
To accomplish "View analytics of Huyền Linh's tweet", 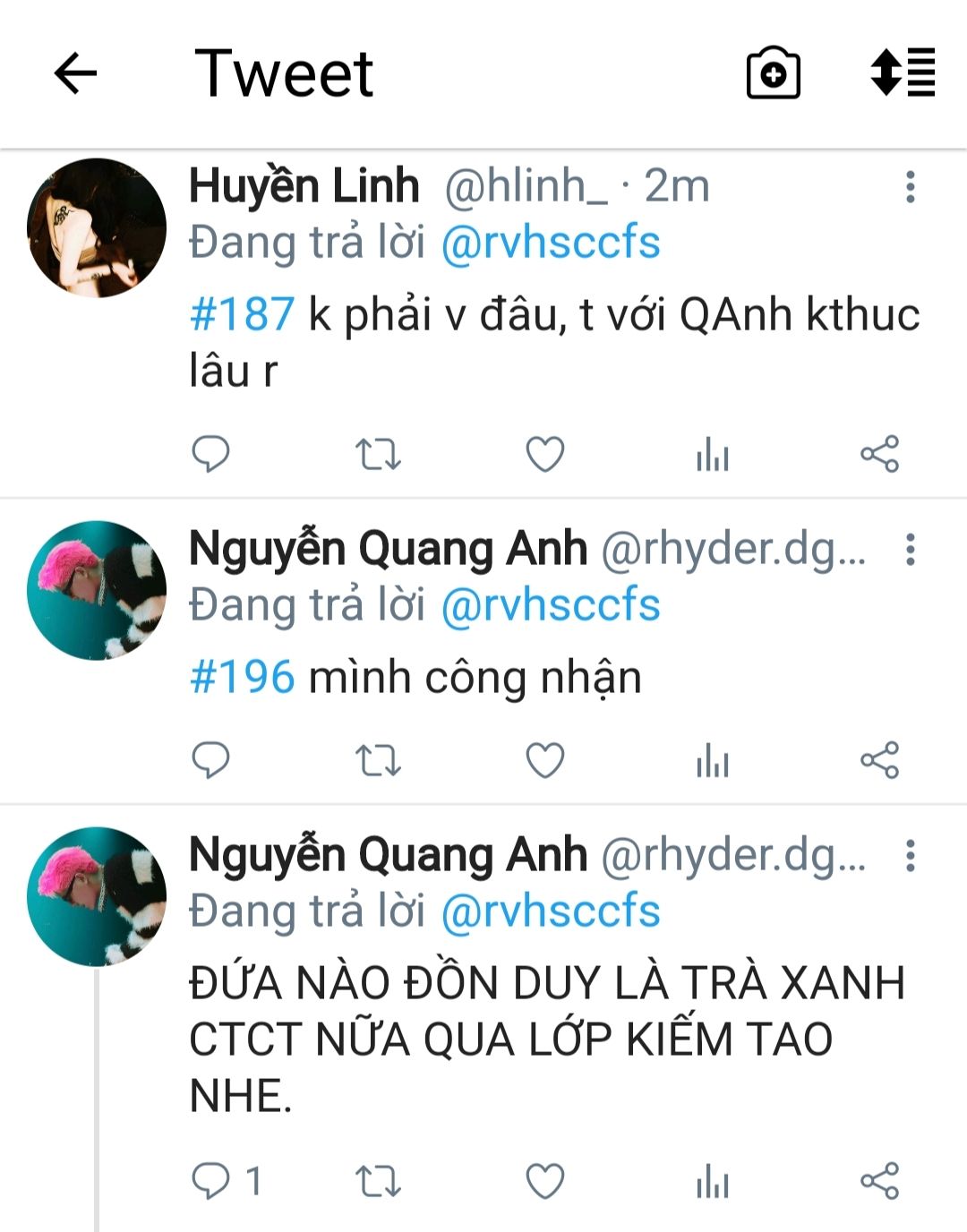I will (x=713, y=454).
